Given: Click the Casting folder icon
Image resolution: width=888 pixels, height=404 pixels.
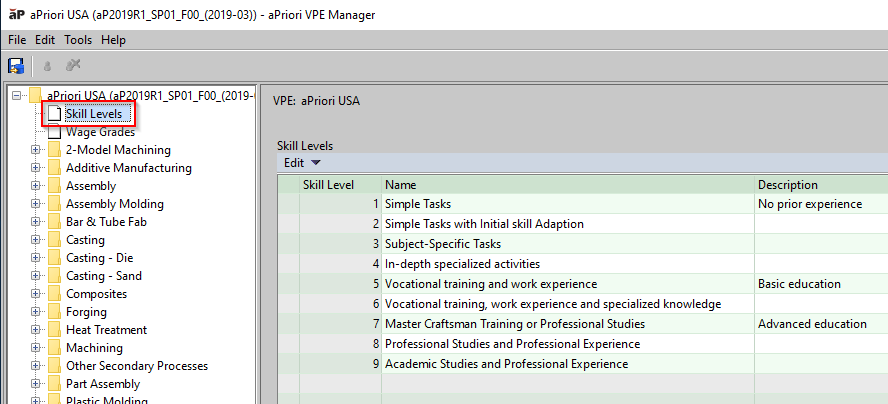Looking at the screenshot, I should (54, 240).
